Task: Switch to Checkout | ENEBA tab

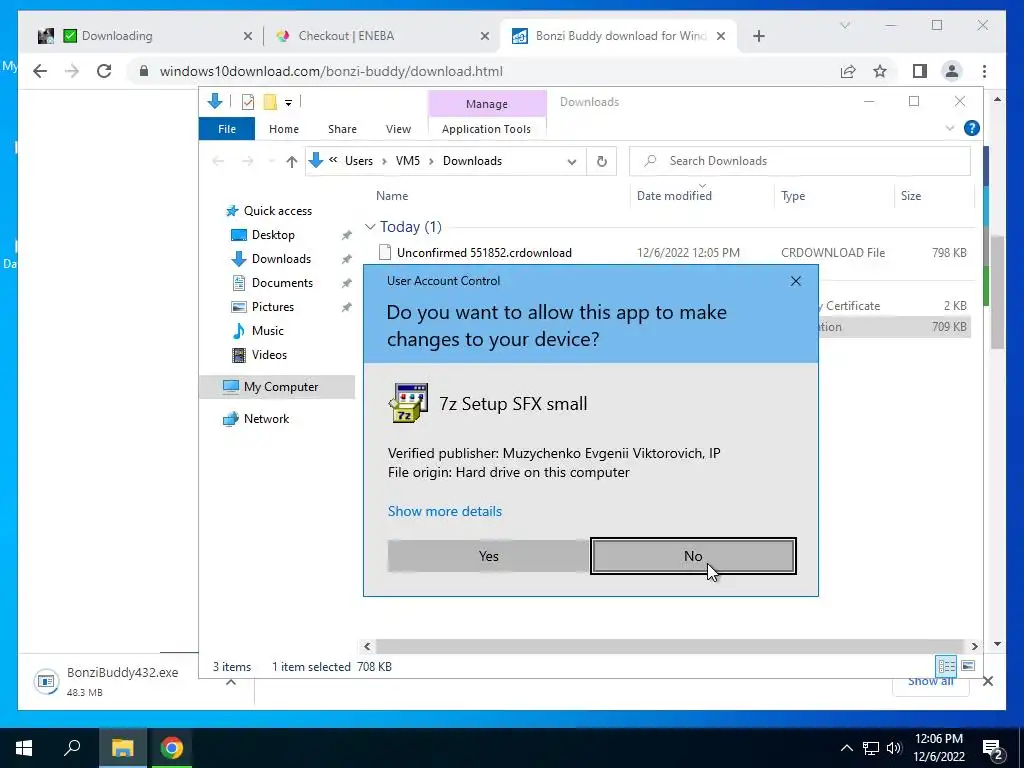Action: [383, 36]
